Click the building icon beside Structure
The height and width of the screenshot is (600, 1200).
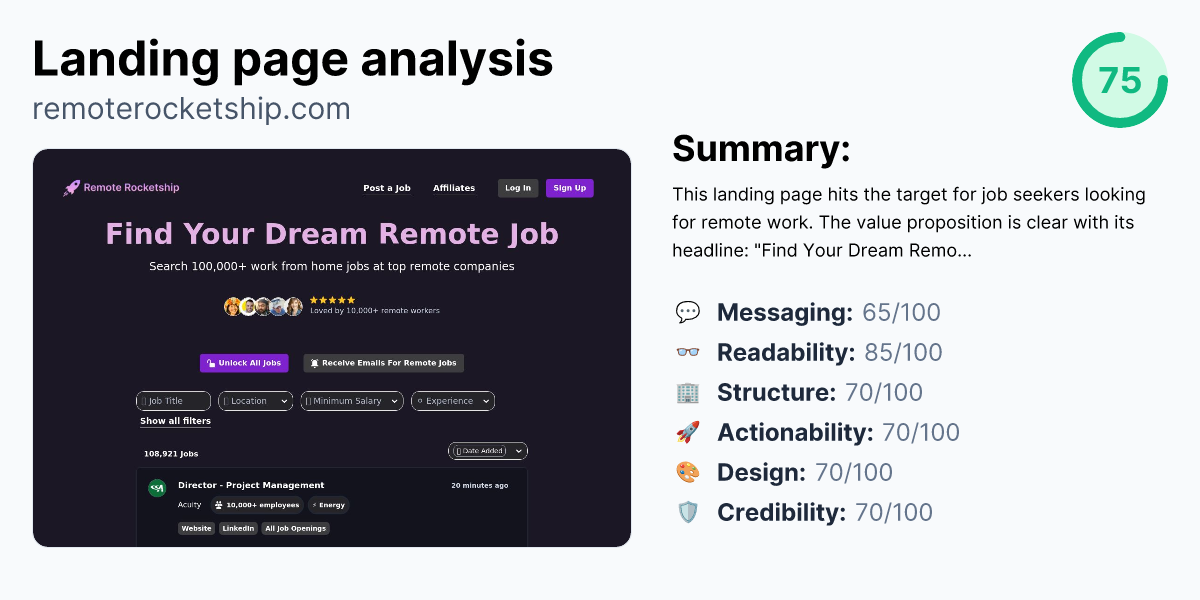coord(688,392)
